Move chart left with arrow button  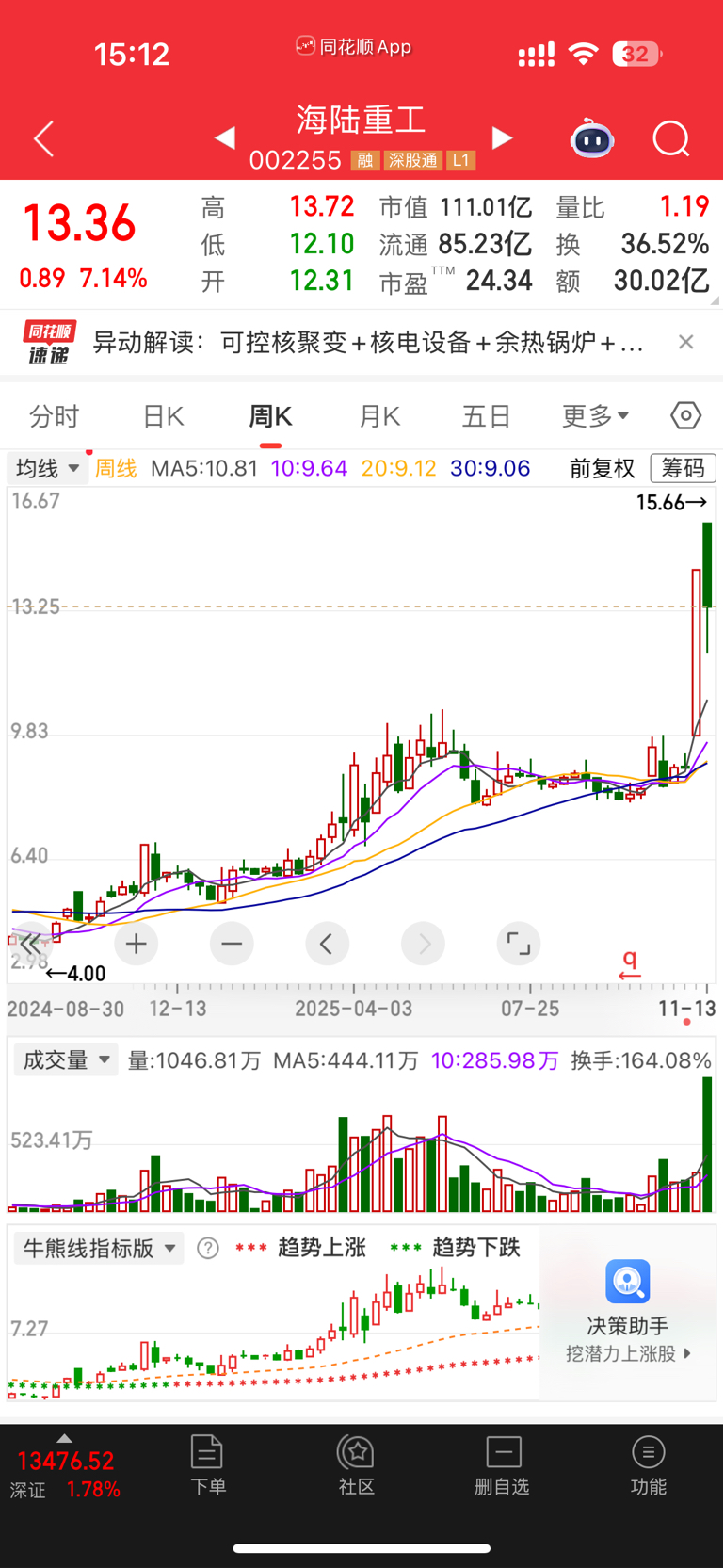tap(327, 944)
